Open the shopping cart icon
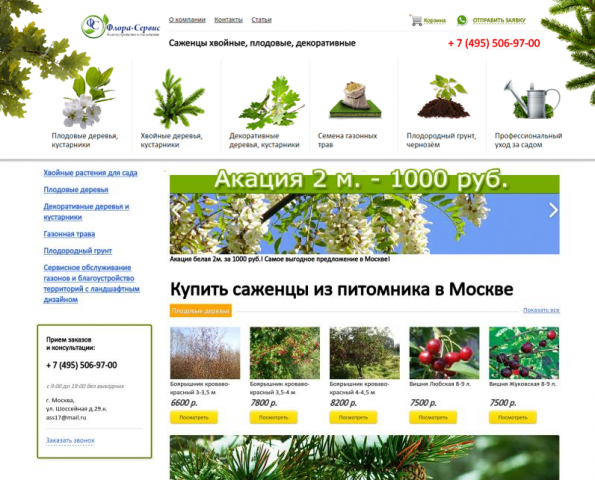The image size is (595, 480). coord(416,20)
